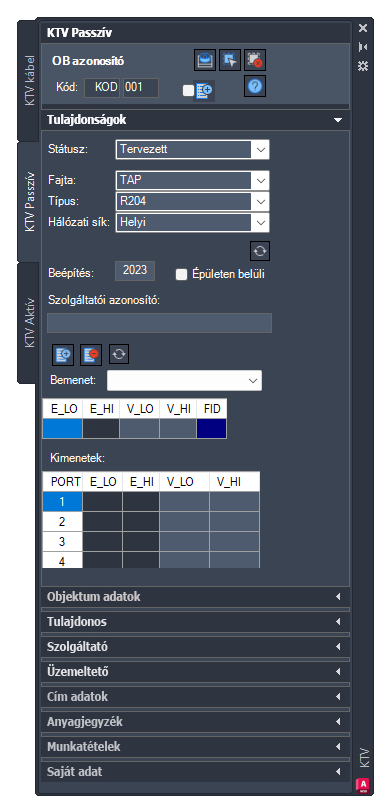Screen dimensions: 392x808
Task: Click the refresh icon below Hálózati sík
Action: point(260,251)
